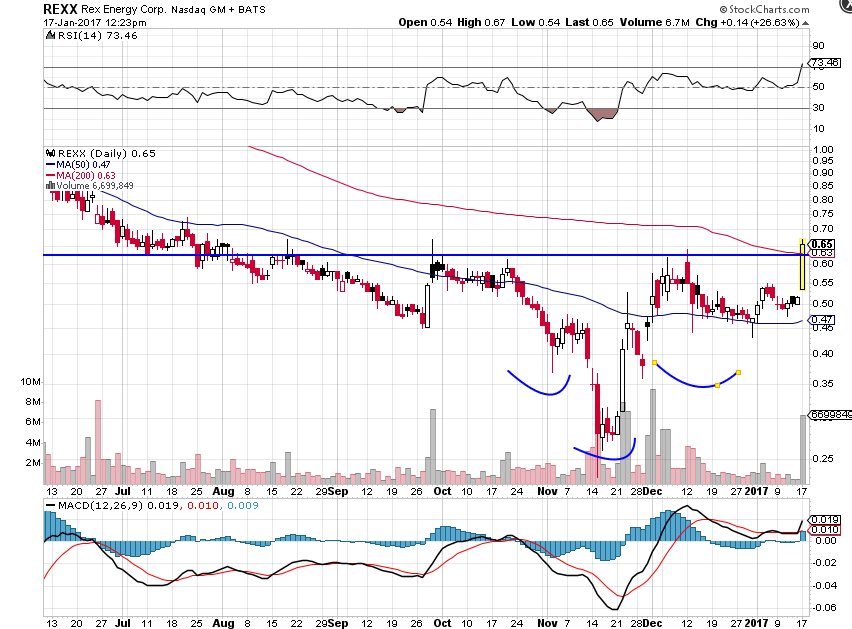Click the candlestick icon beside REXX (Daily)

point(51,154)
